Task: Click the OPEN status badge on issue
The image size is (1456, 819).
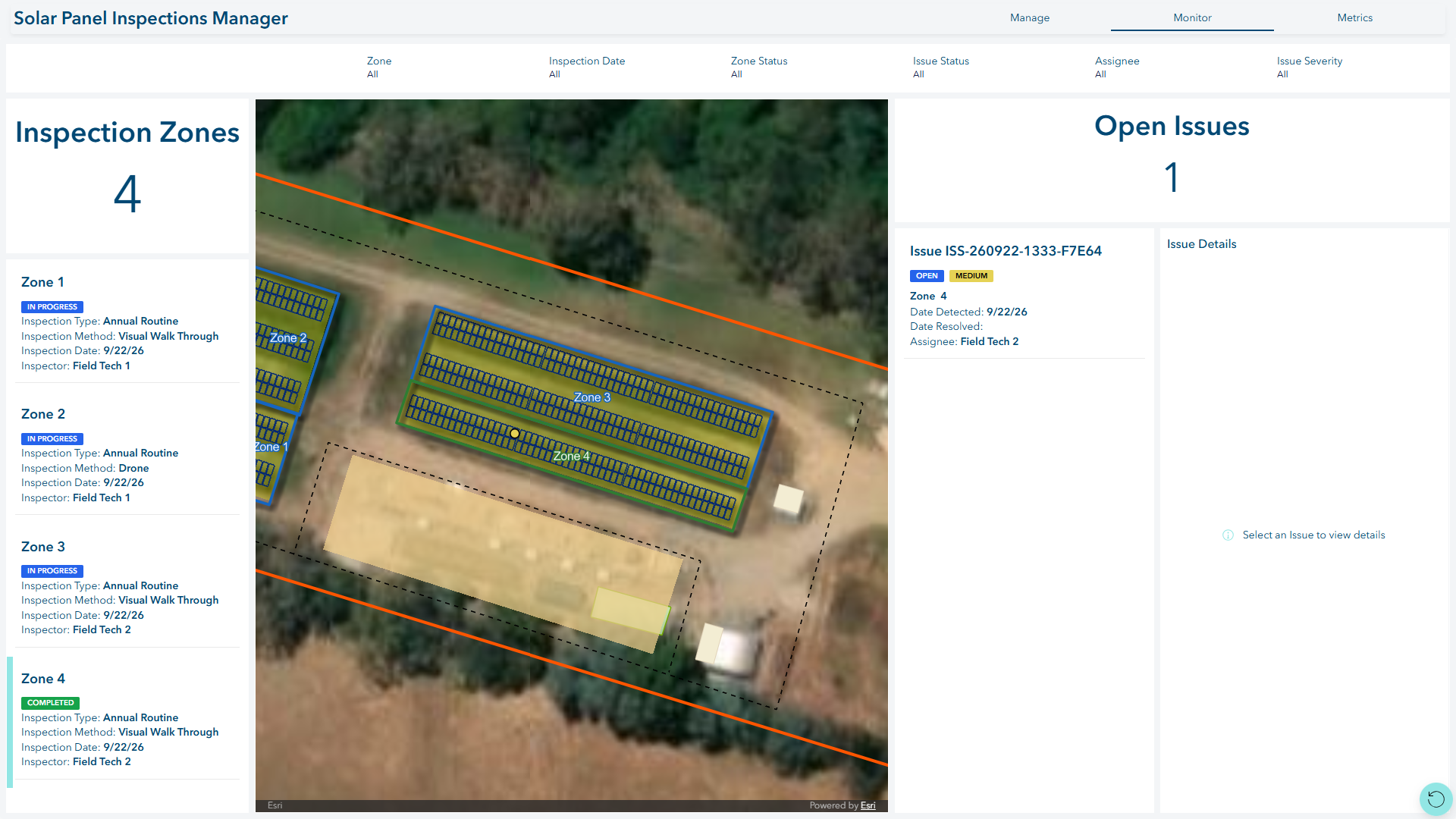Action: (x=927, y=276)
